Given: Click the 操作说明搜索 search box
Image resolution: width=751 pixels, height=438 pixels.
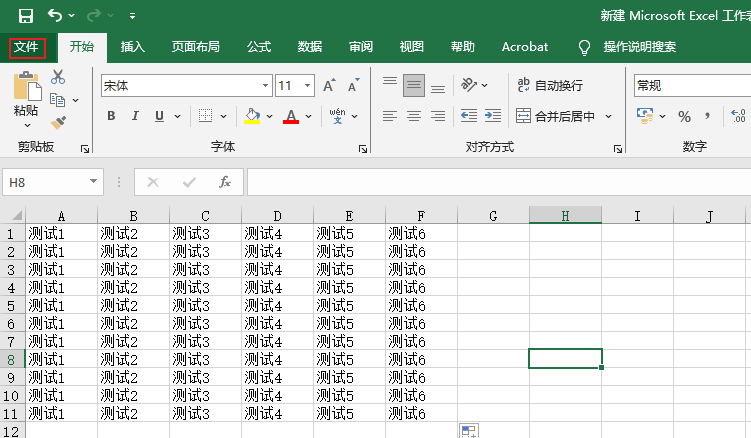Looking at the screenshot, I should click(639, 47).
